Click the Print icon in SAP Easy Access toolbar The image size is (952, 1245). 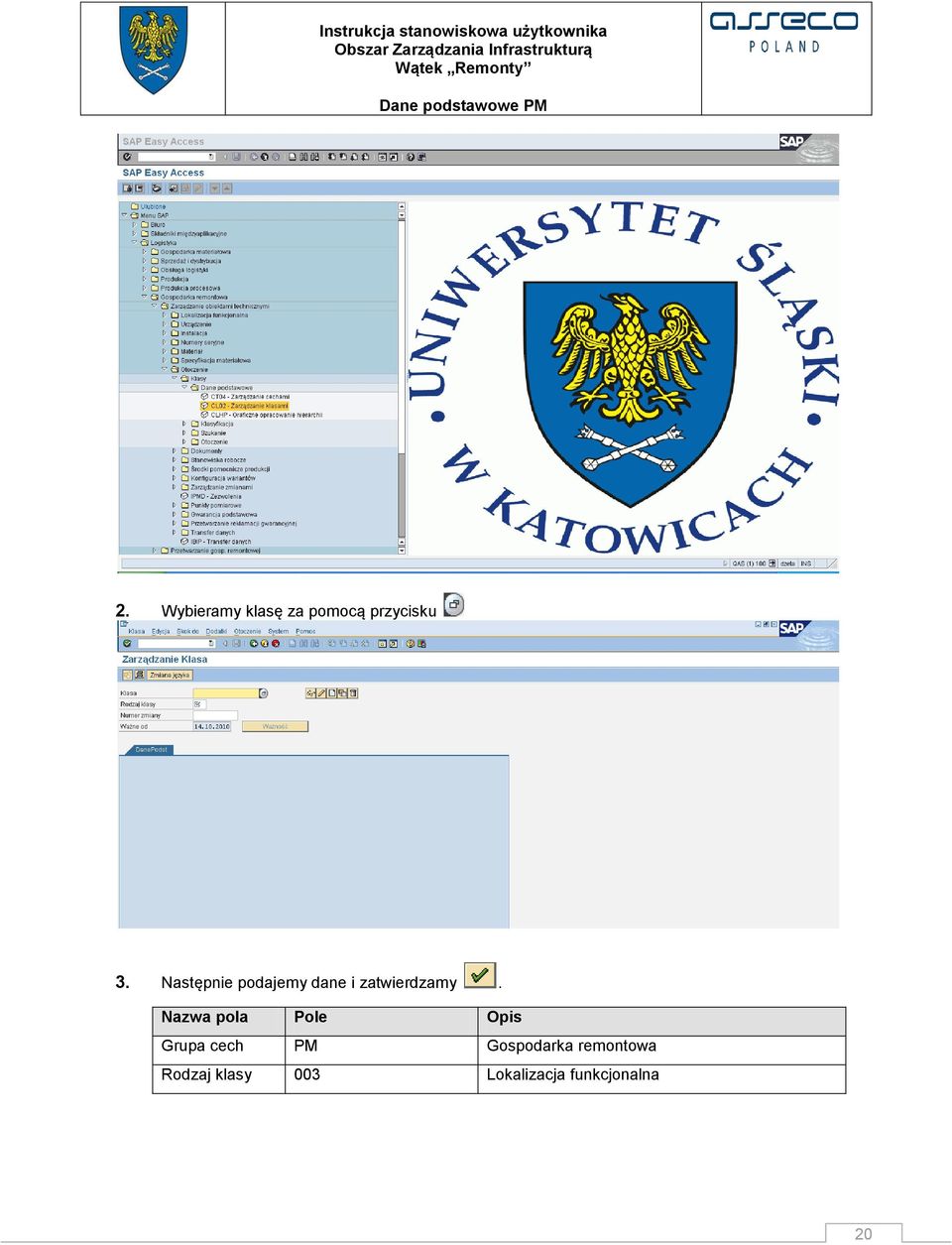tap(293, 157)
